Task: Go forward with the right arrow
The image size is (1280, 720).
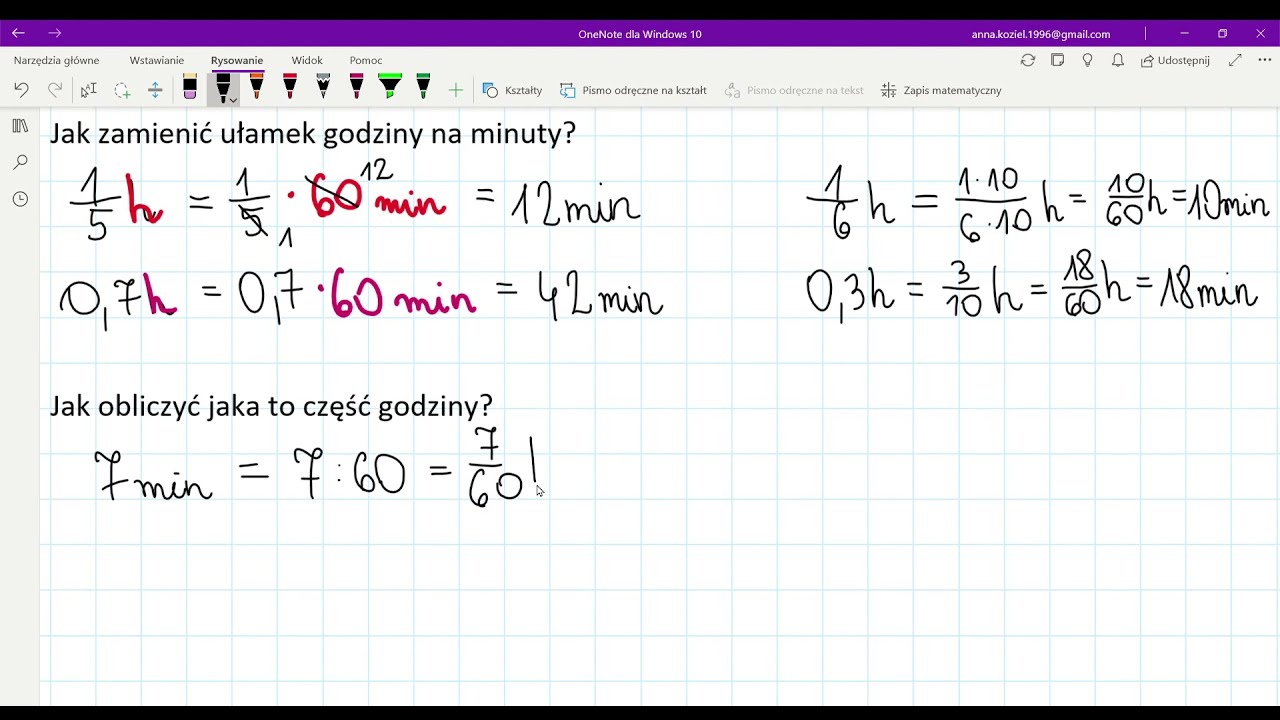Action: 54,33
